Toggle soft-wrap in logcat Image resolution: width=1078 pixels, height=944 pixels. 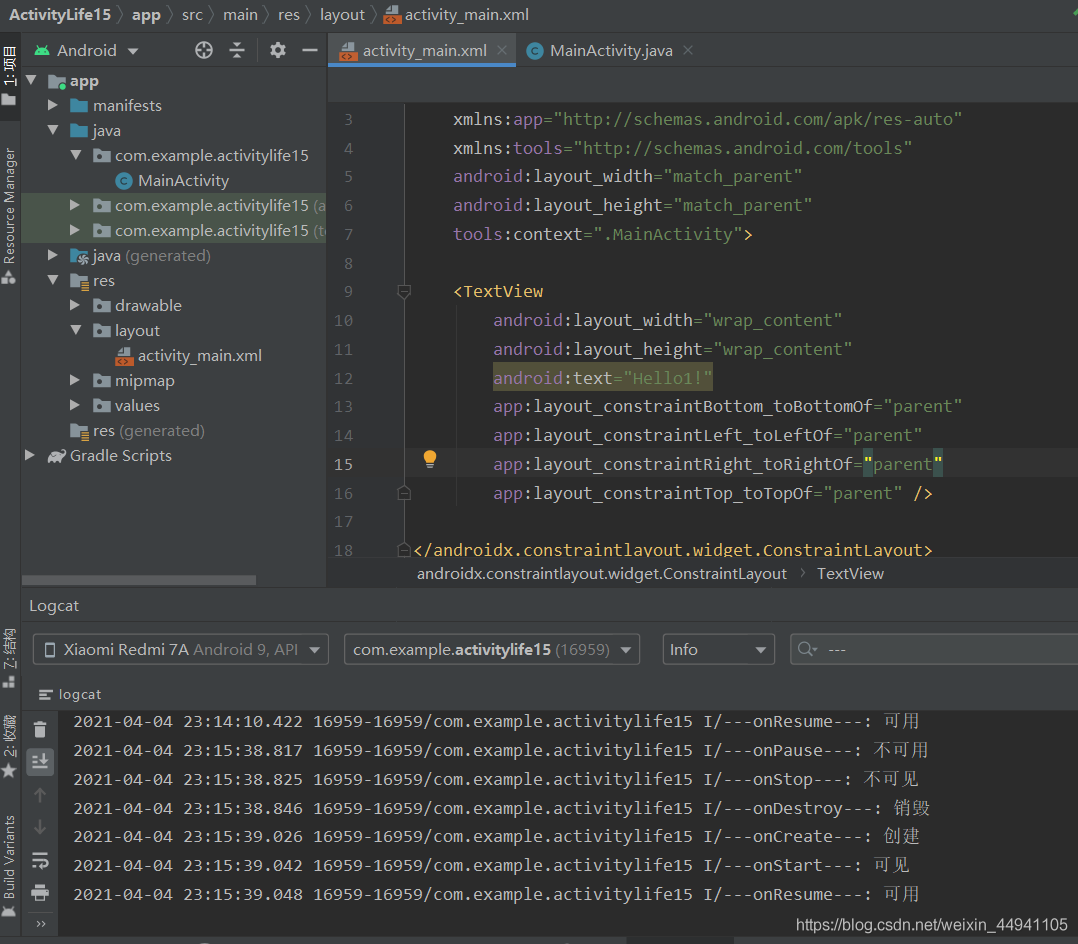40,860
